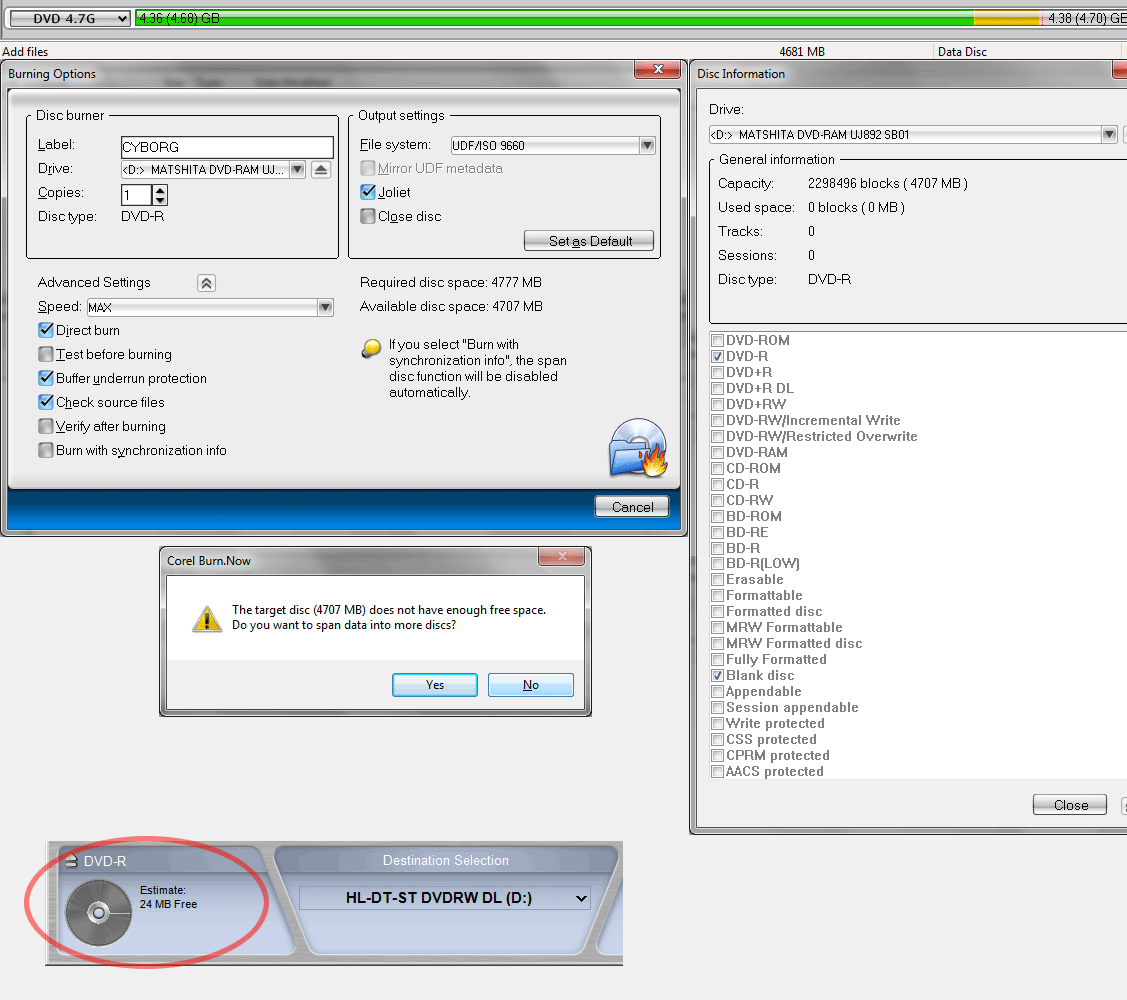1127x1000 pixels.
Task: Open the File system dropdown
Action: tap(553, 145)
